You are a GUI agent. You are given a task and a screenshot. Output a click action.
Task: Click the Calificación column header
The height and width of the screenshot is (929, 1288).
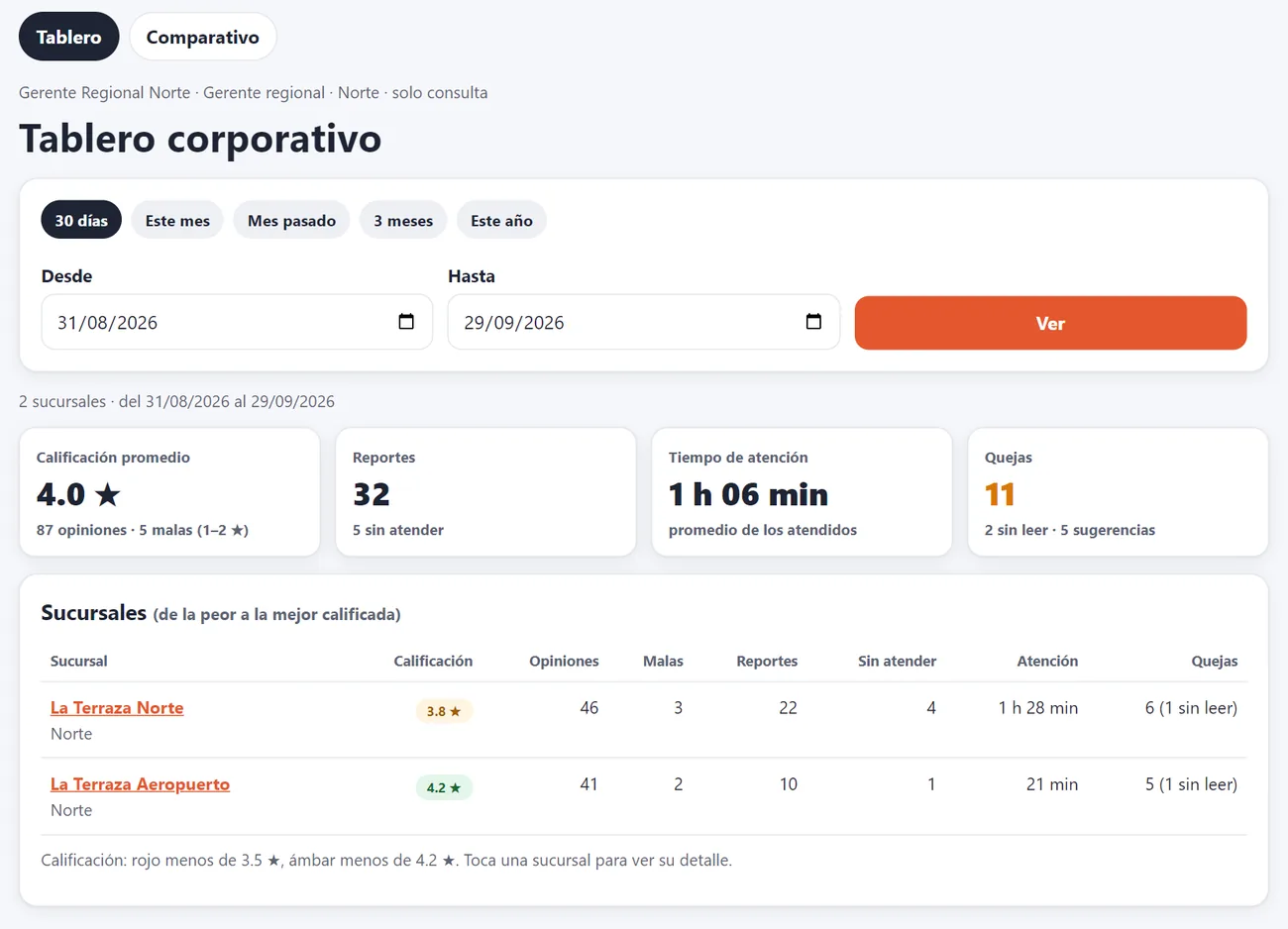point(433,661)
